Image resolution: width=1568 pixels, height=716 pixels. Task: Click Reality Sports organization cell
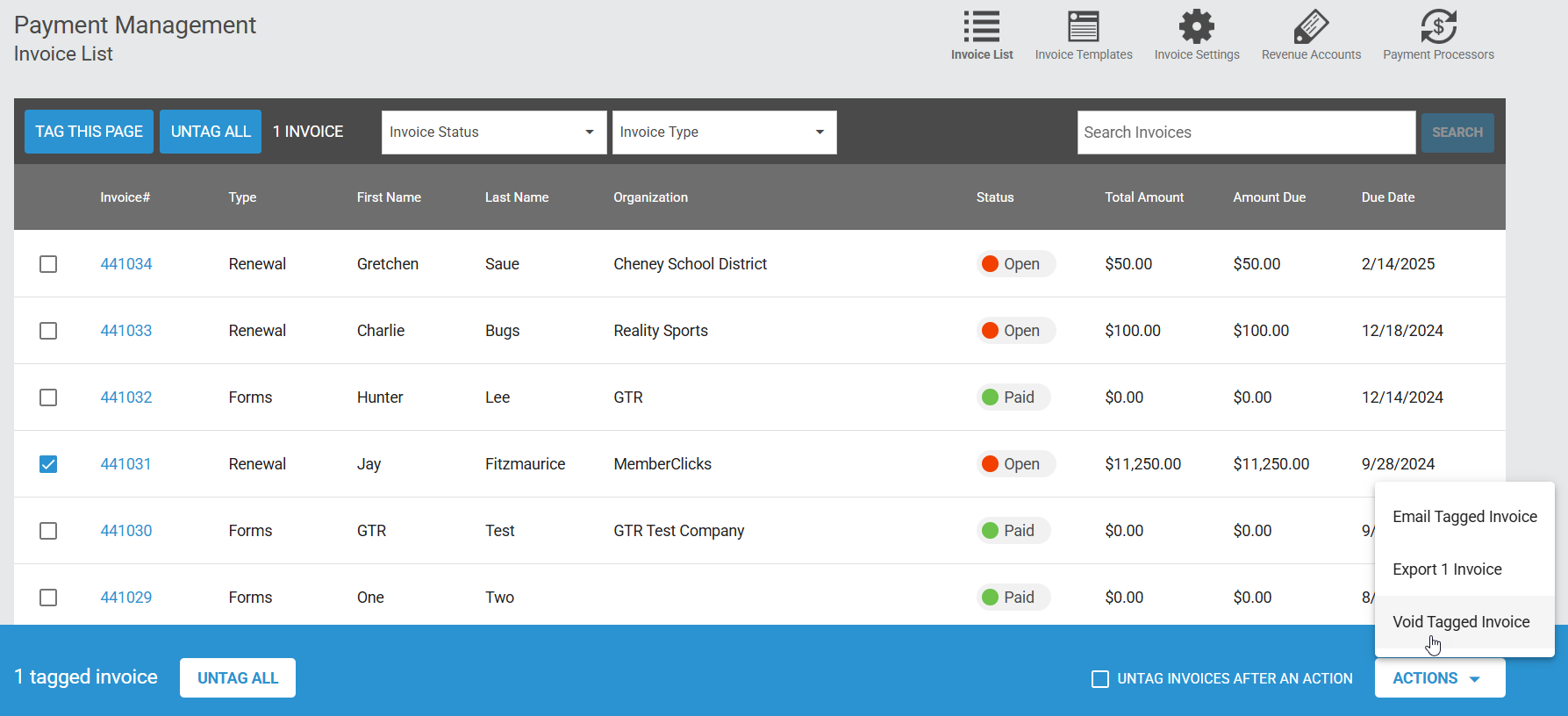point(661,331)
